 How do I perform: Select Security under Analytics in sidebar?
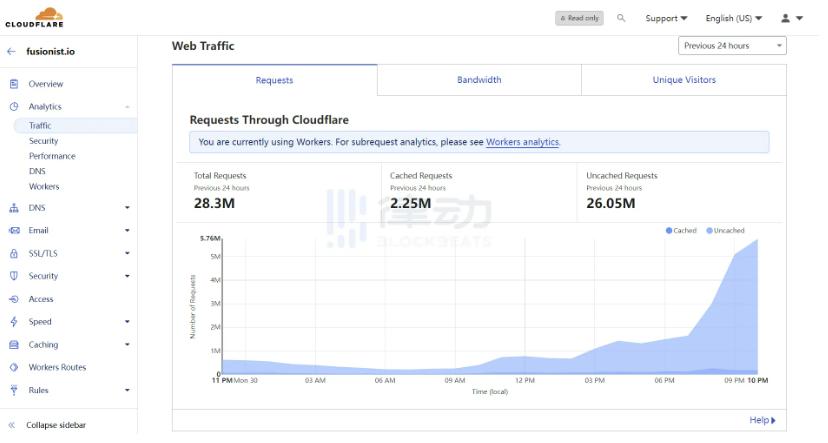[43, 141]
